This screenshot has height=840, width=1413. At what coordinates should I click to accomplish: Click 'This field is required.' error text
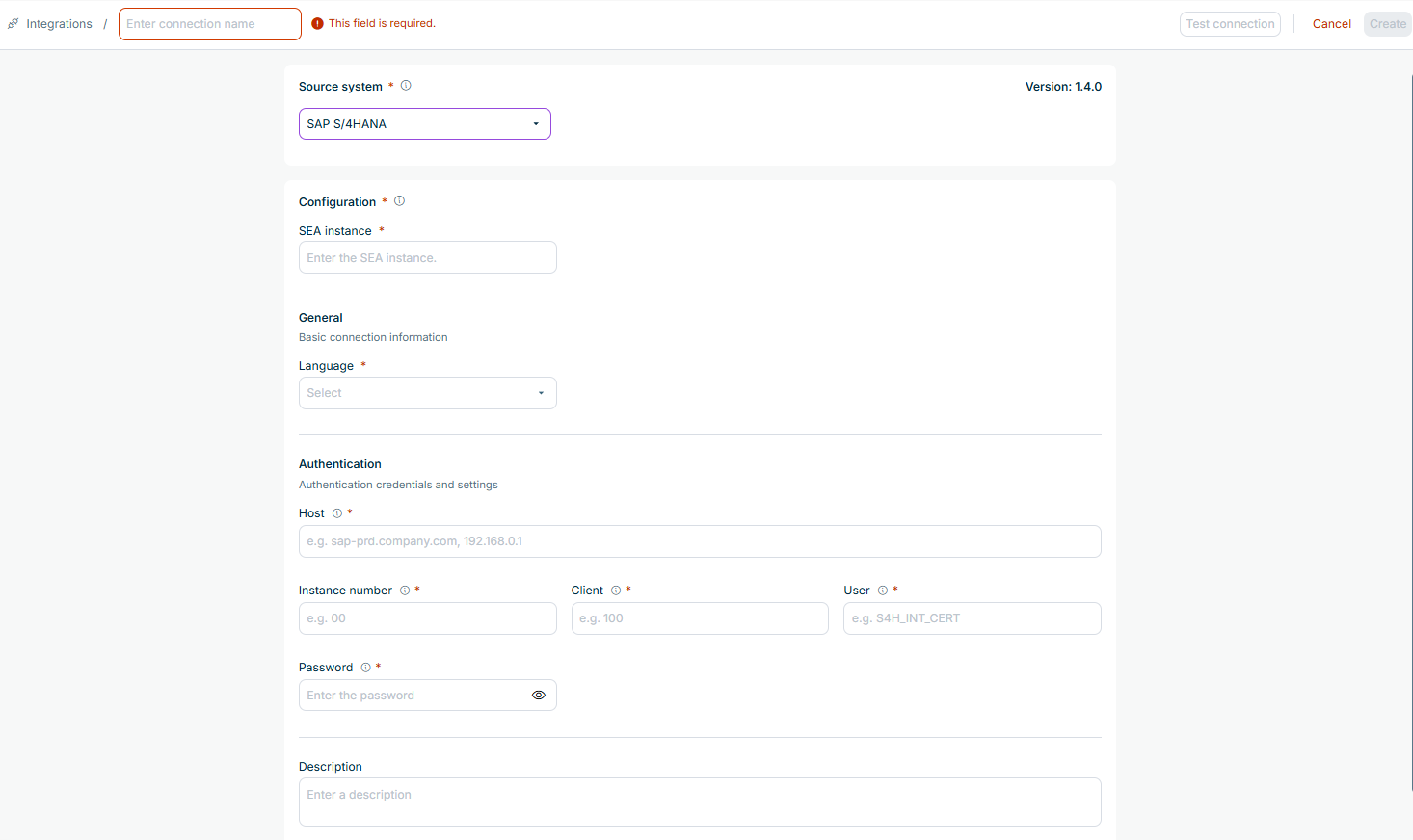pyautogui.click(x=382, y=23)
